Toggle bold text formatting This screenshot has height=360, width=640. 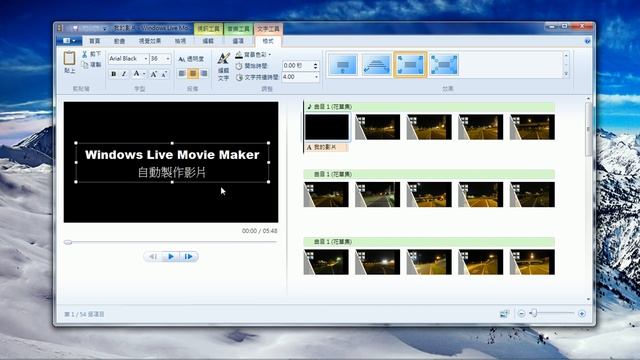click(113, 74)
